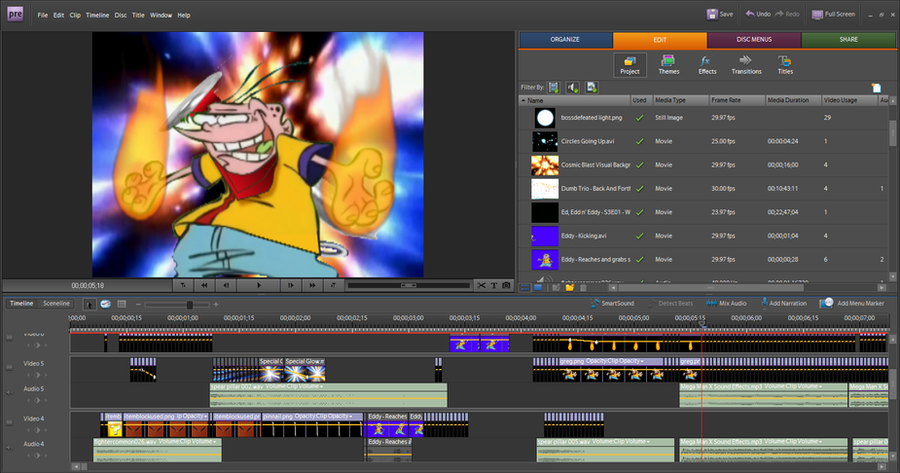Select the Selection tool in timeline
The width and height of the screenshot is (900, 473).
pos(89,304)
